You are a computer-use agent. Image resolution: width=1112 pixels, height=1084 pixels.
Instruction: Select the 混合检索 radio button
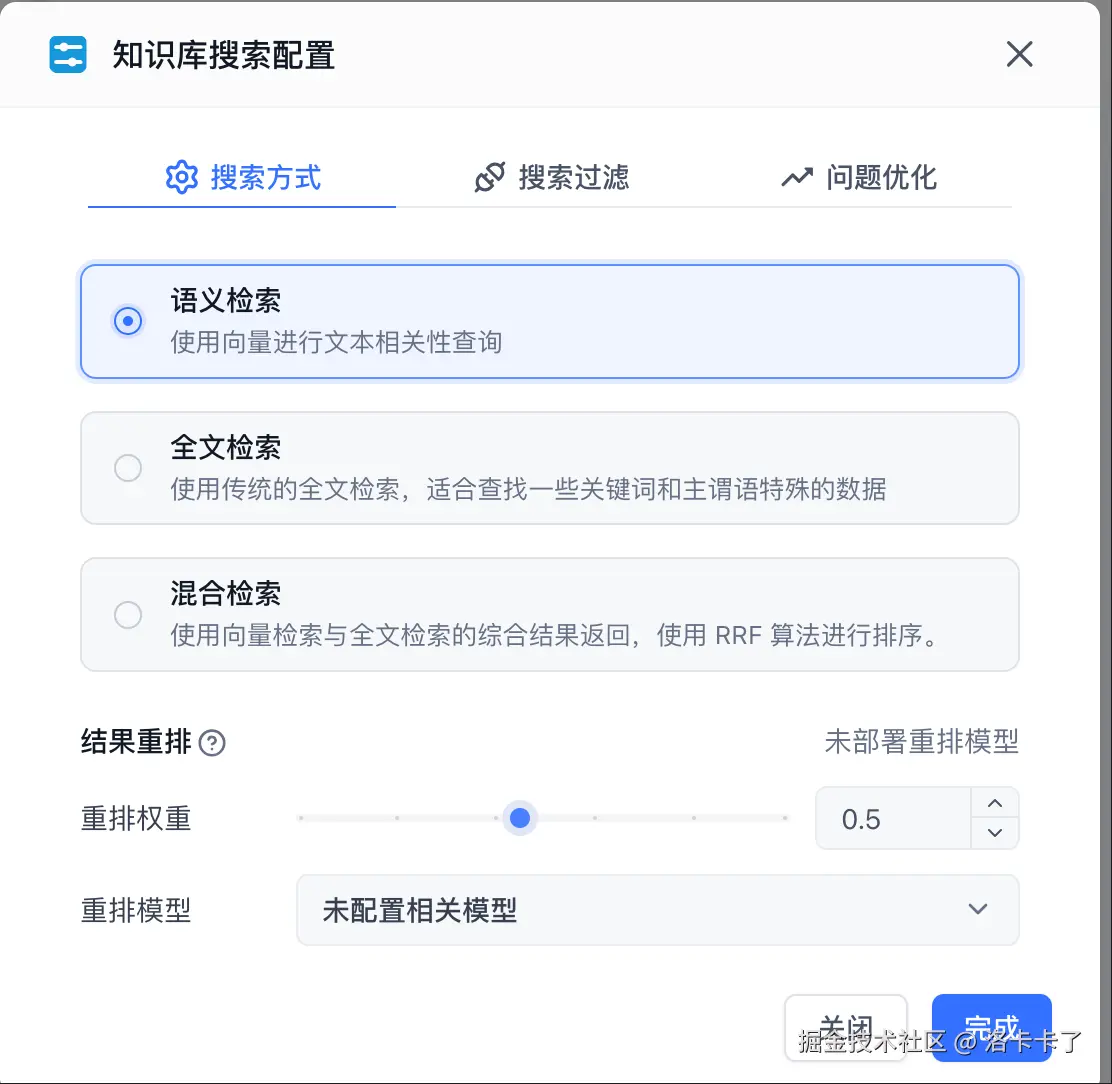128,615
